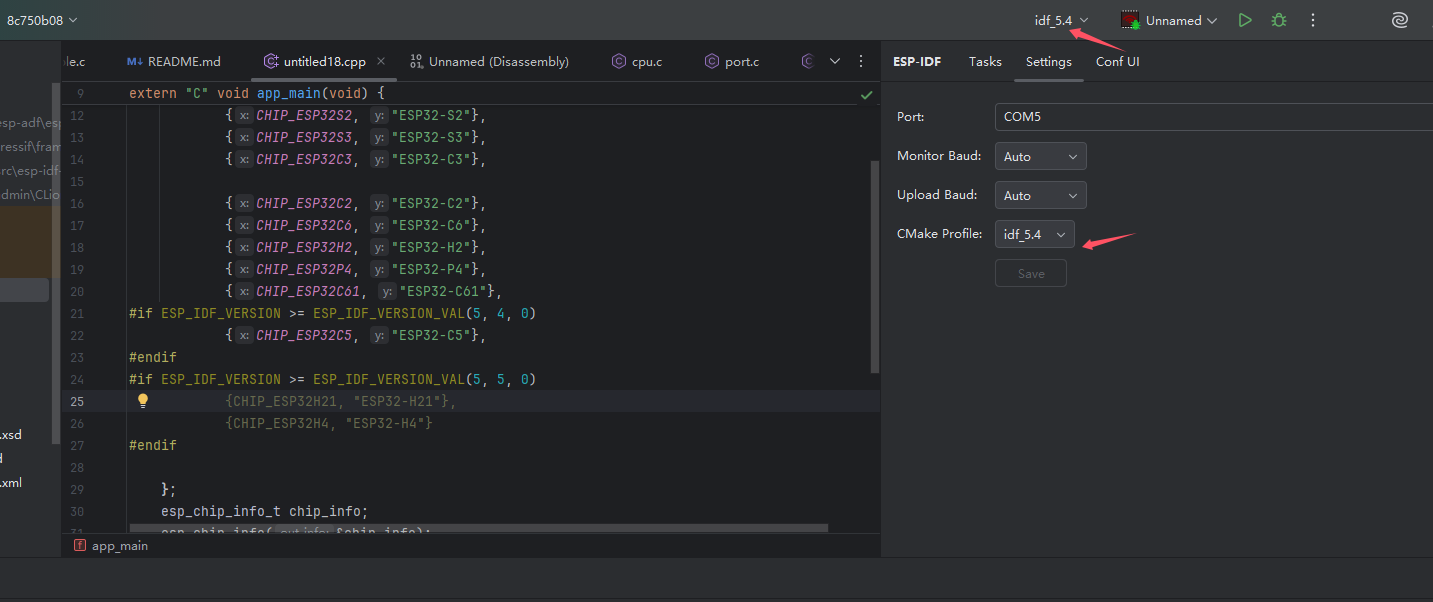
Task: Open the Conf UI tab
Action: pos(1117,61)
